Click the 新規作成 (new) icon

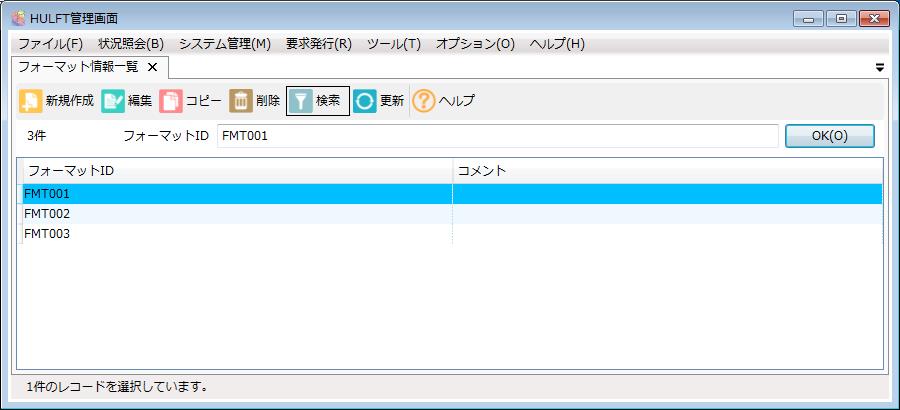[x=30, y=101]
